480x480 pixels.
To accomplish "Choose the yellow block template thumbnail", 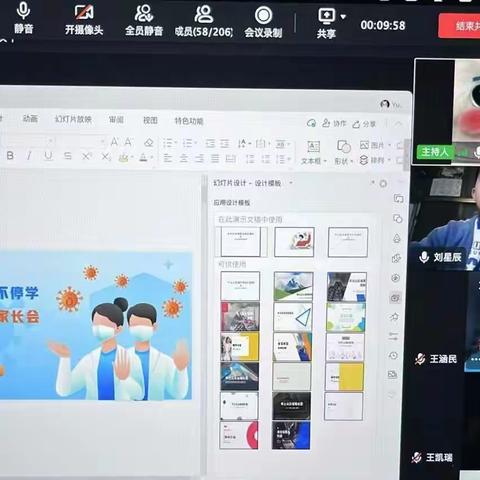I will coord(344,376).
